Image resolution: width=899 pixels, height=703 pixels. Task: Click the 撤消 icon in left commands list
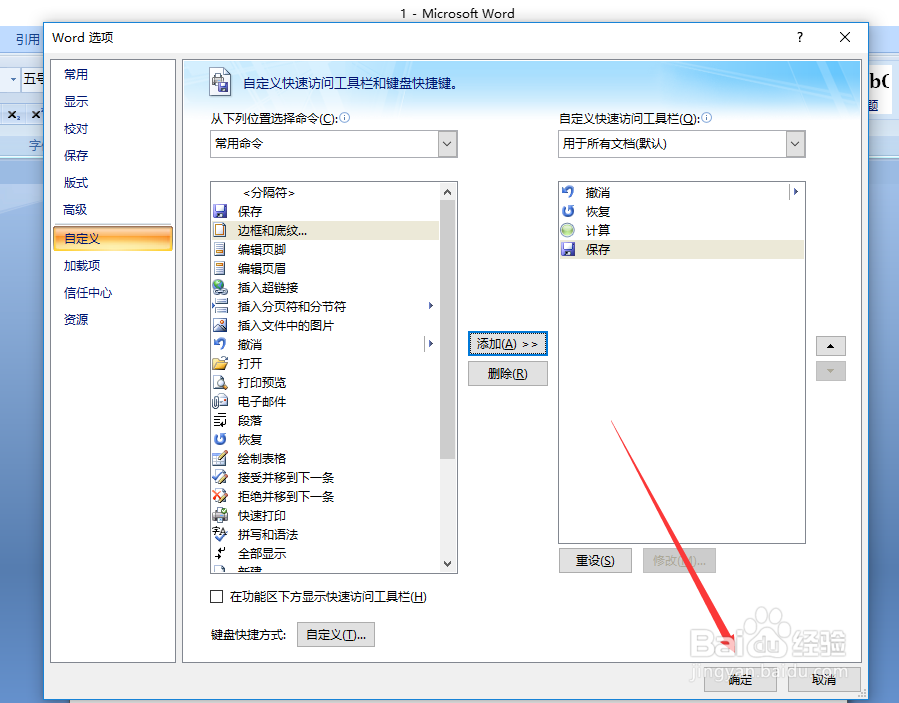click(x=220, y=344)
